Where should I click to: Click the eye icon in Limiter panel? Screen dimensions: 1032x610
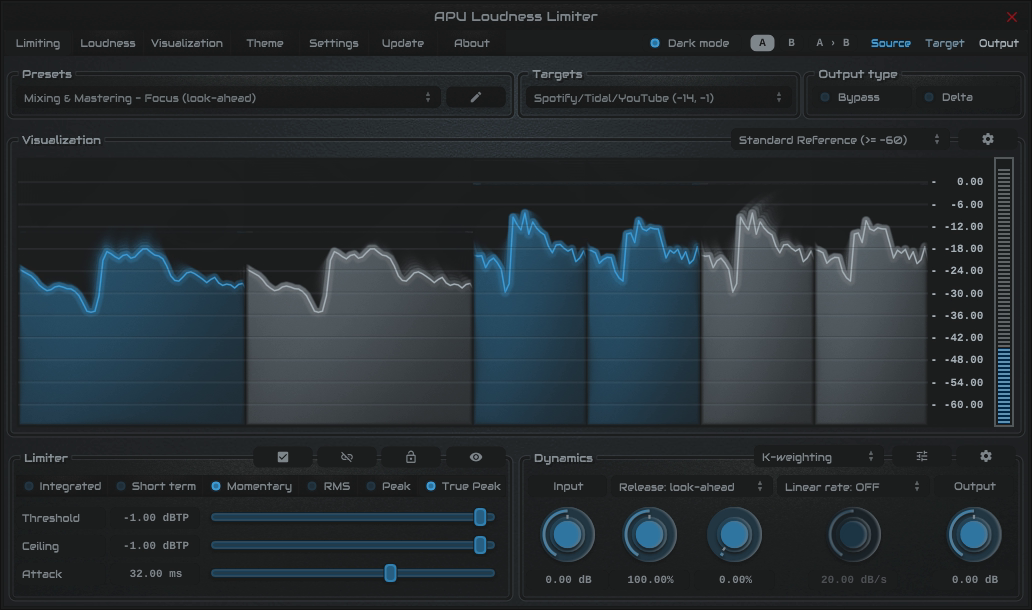pyautogui.click(x=475, y=457)
